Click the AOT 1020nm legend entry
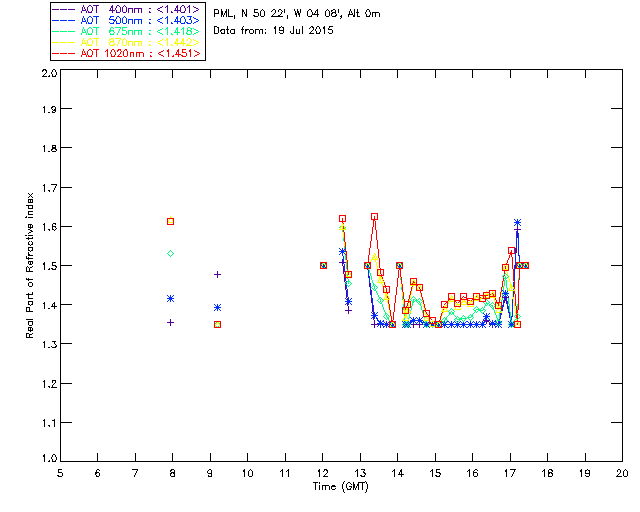 tap(127, 53)
